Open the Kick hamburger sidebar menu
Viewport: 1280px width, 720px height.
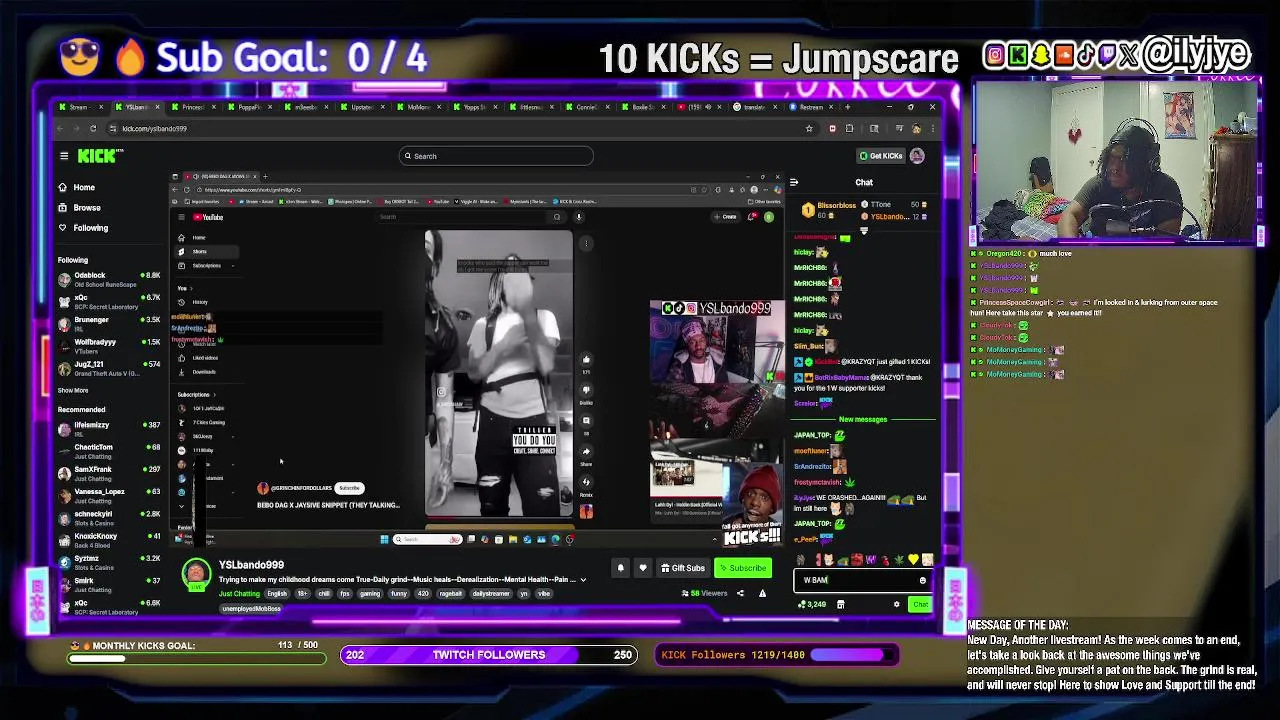(x=64, y=156)
